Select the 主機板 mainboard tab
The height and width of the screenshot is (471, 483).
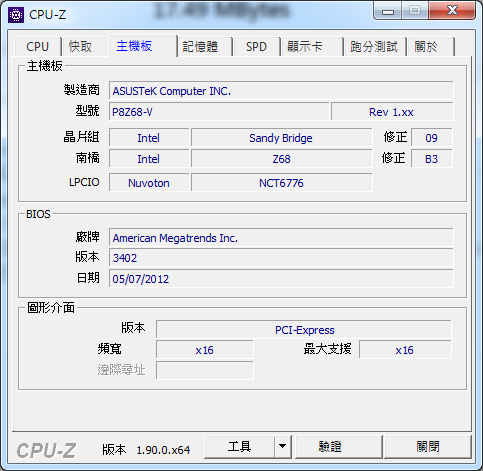click(x=142, y=46)
